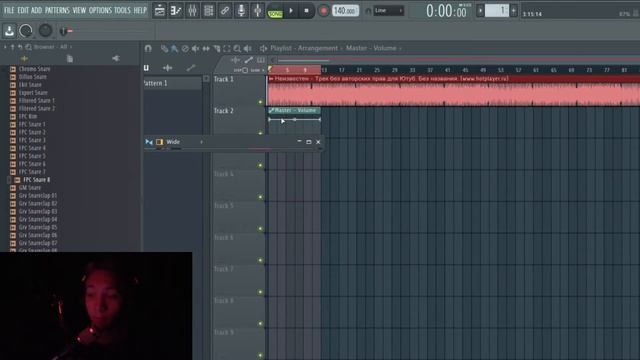Click the up arrow in Browser header
This screenshot has width=640, height=360.
[x=12, y=47]
